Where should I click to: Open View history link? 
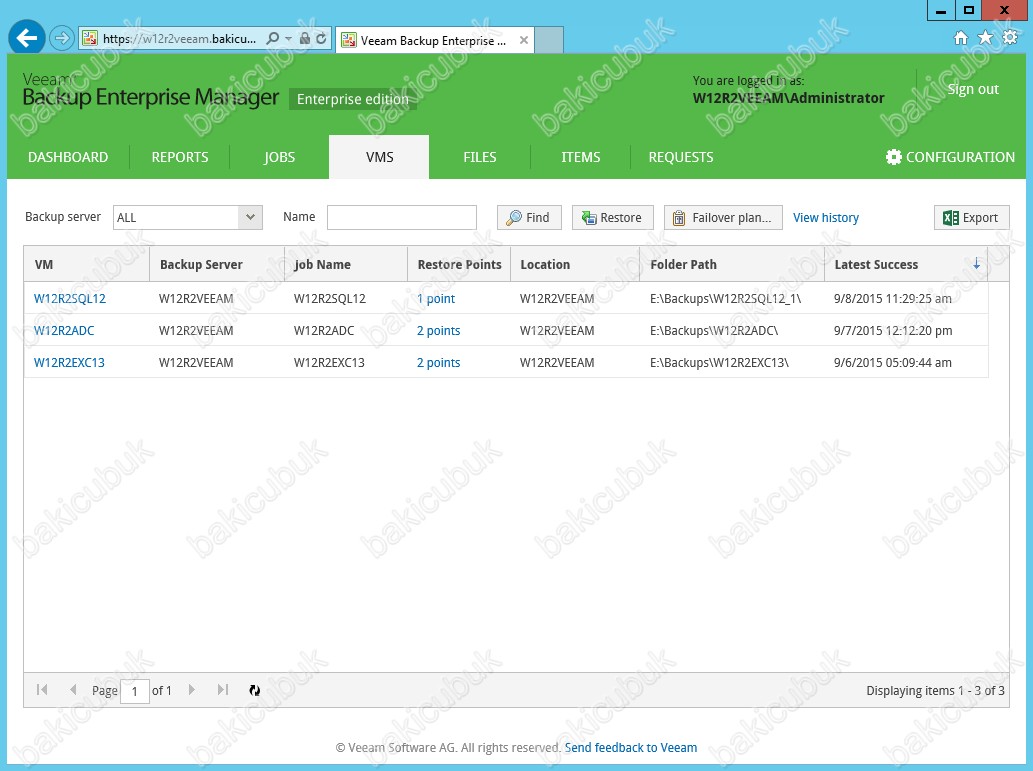[825, 217]
